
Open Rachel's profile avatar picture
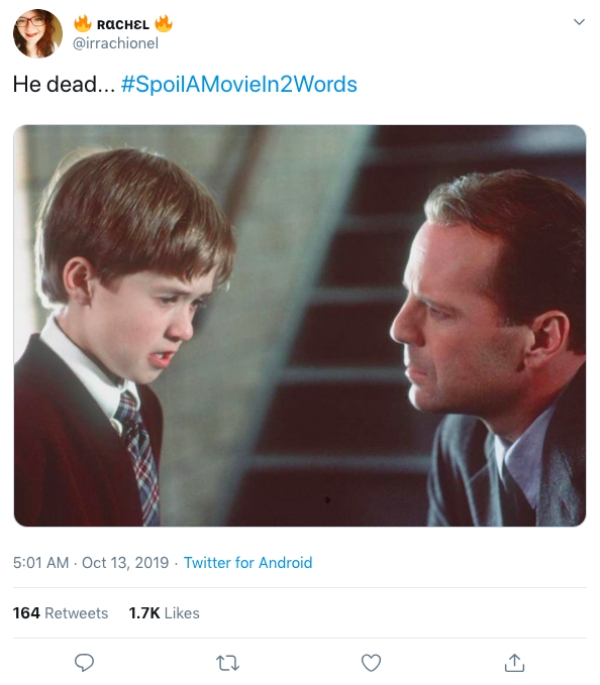37,32
